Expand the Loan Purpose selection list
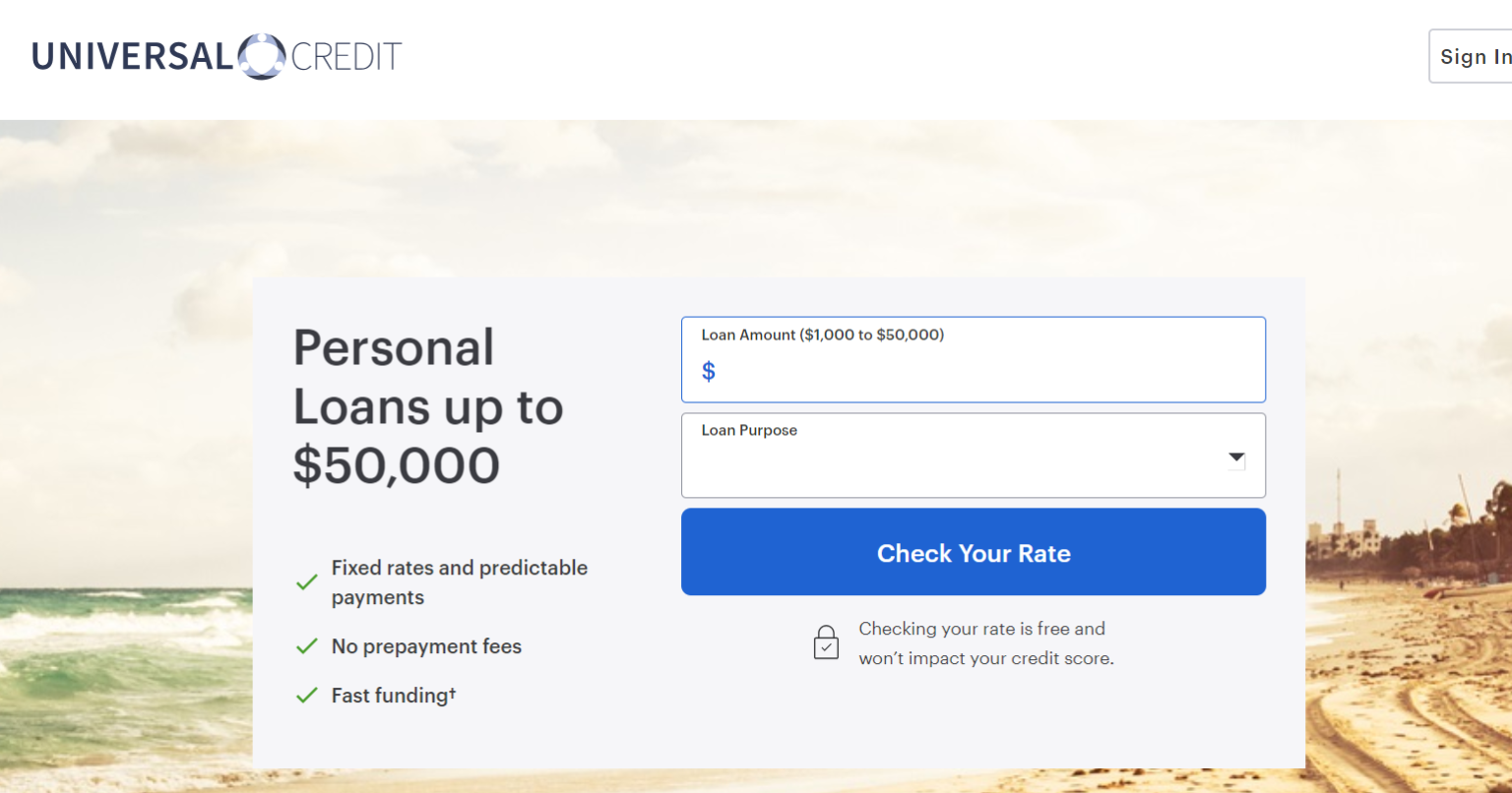Screen dimensions: 1512x793 click(x=973, y=456)
